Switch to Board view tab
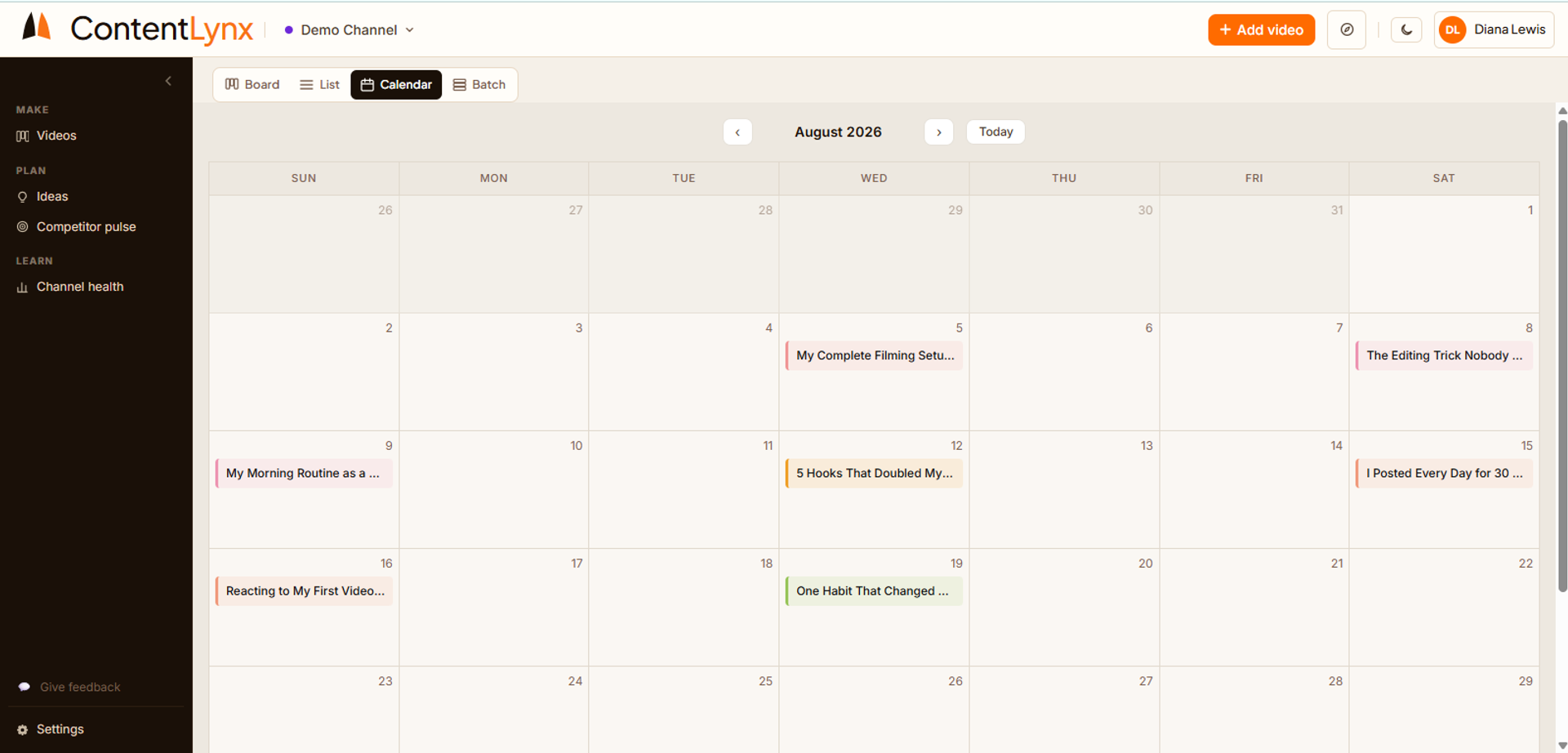 (x=252, y=85)
